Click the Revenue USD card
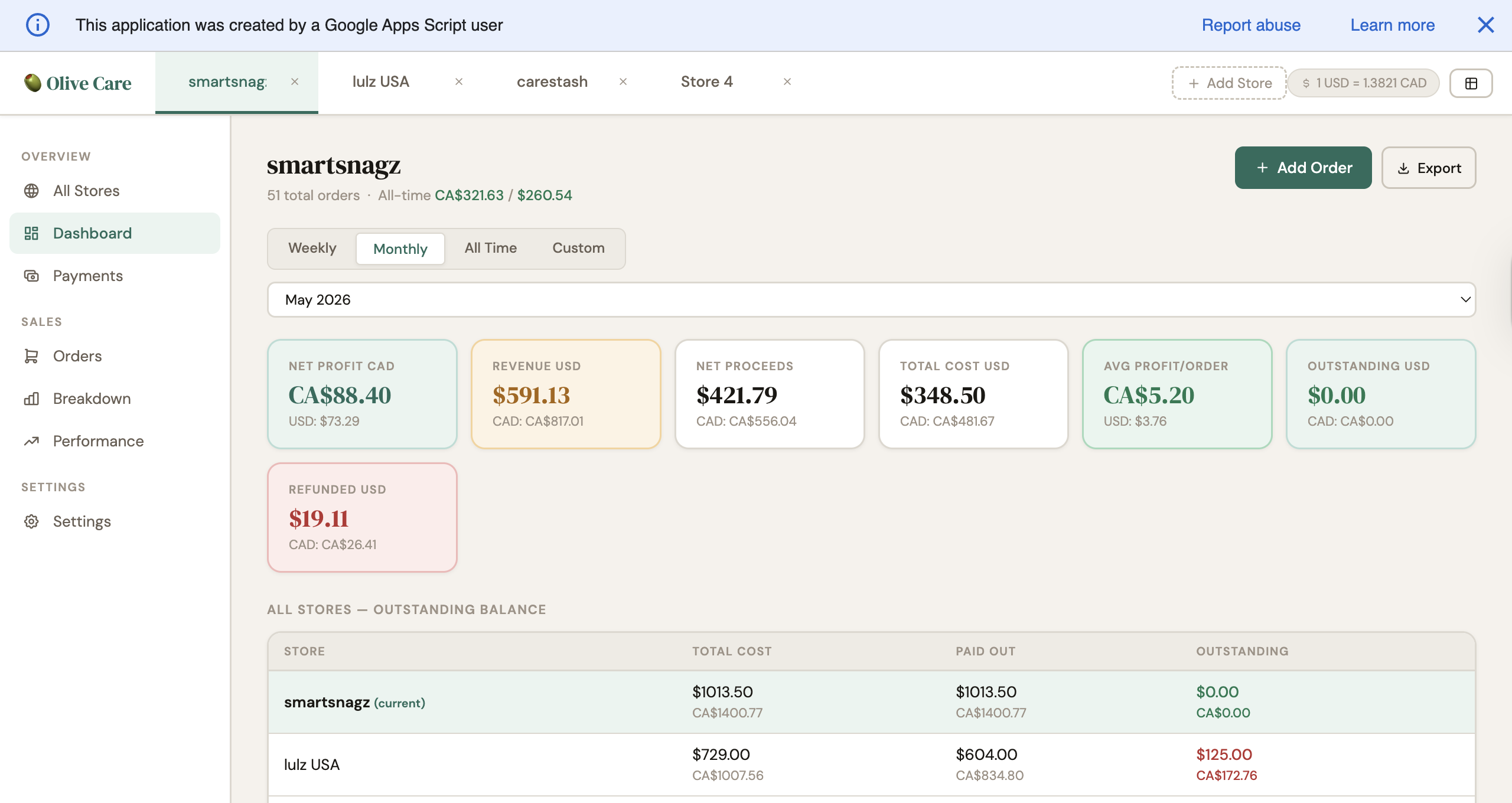Image resolution: width=1512 pixels, height=803 pixels. (x=566, y=394)
